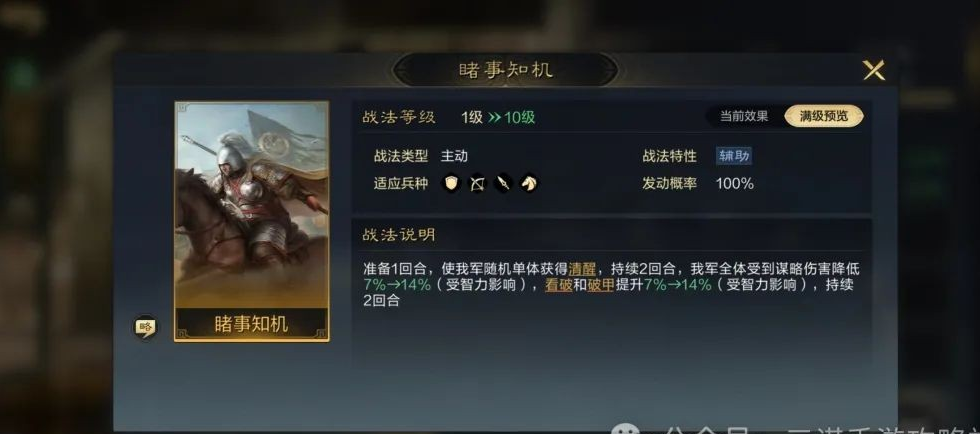Open the 清醒 keyword link
Screen dimensions: 980x434
(x=582, y=270)
